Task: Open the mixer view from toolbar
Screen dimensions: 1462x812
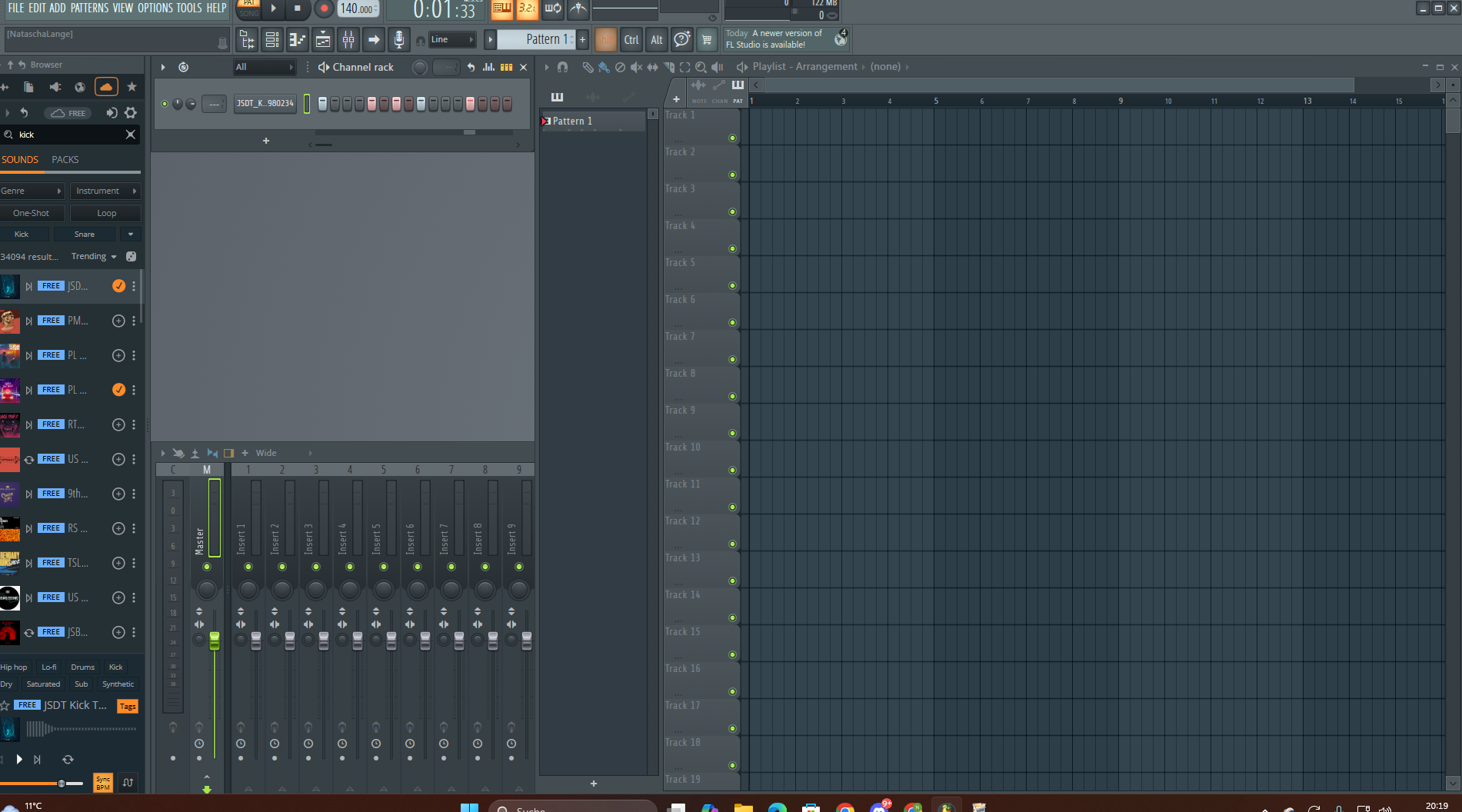Action: (348, 39)
